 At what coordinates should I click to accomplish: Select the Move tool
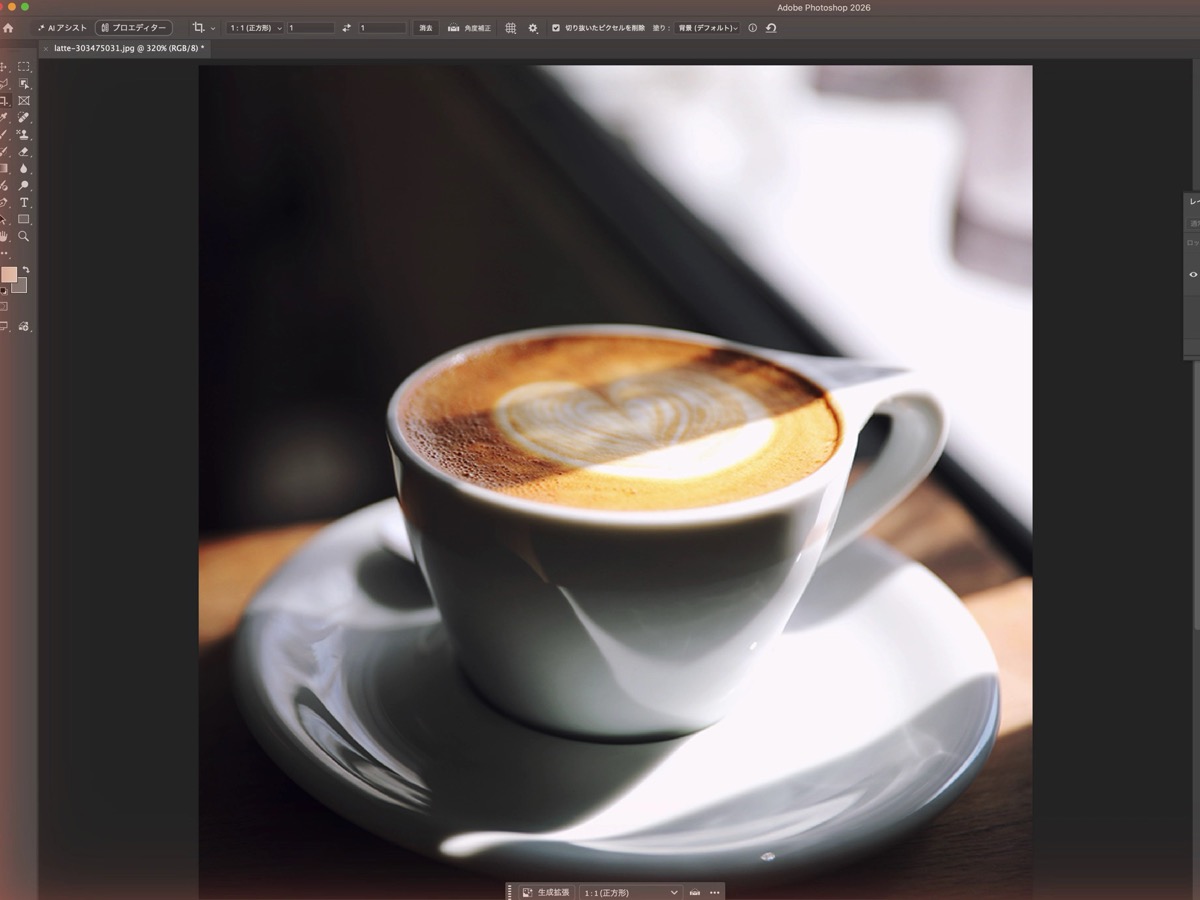(4, 67)
